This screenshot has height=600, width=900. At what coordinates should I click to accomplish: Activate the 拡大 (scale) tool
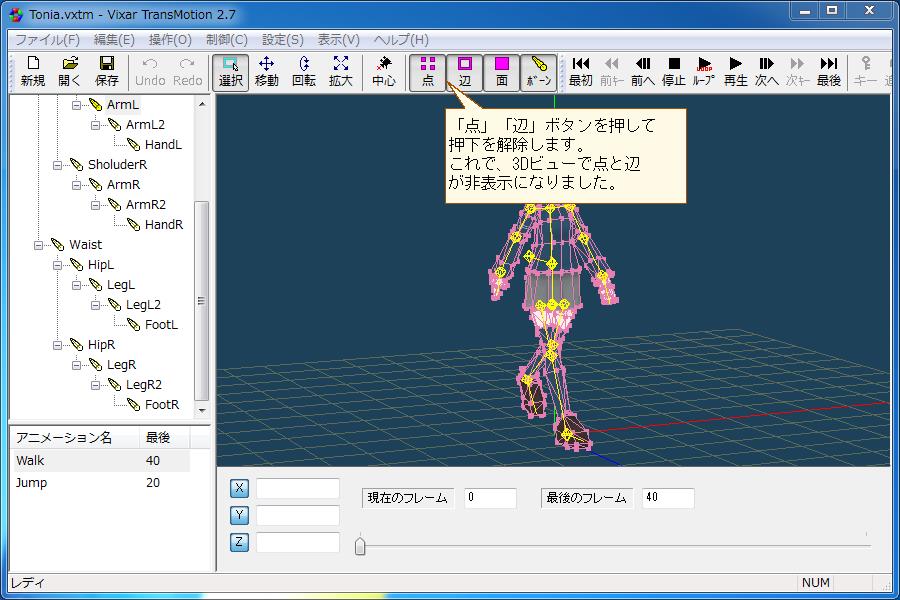point(340,70)
